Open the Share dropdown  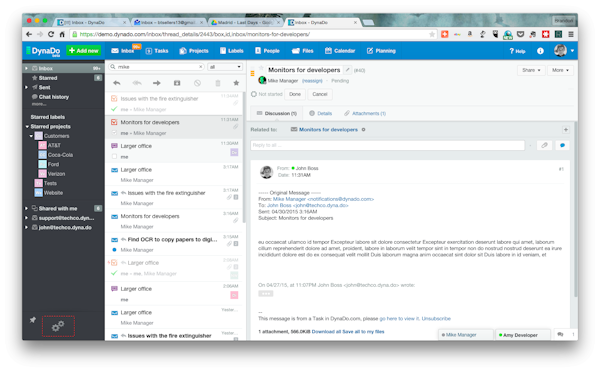tap(531, 70)
